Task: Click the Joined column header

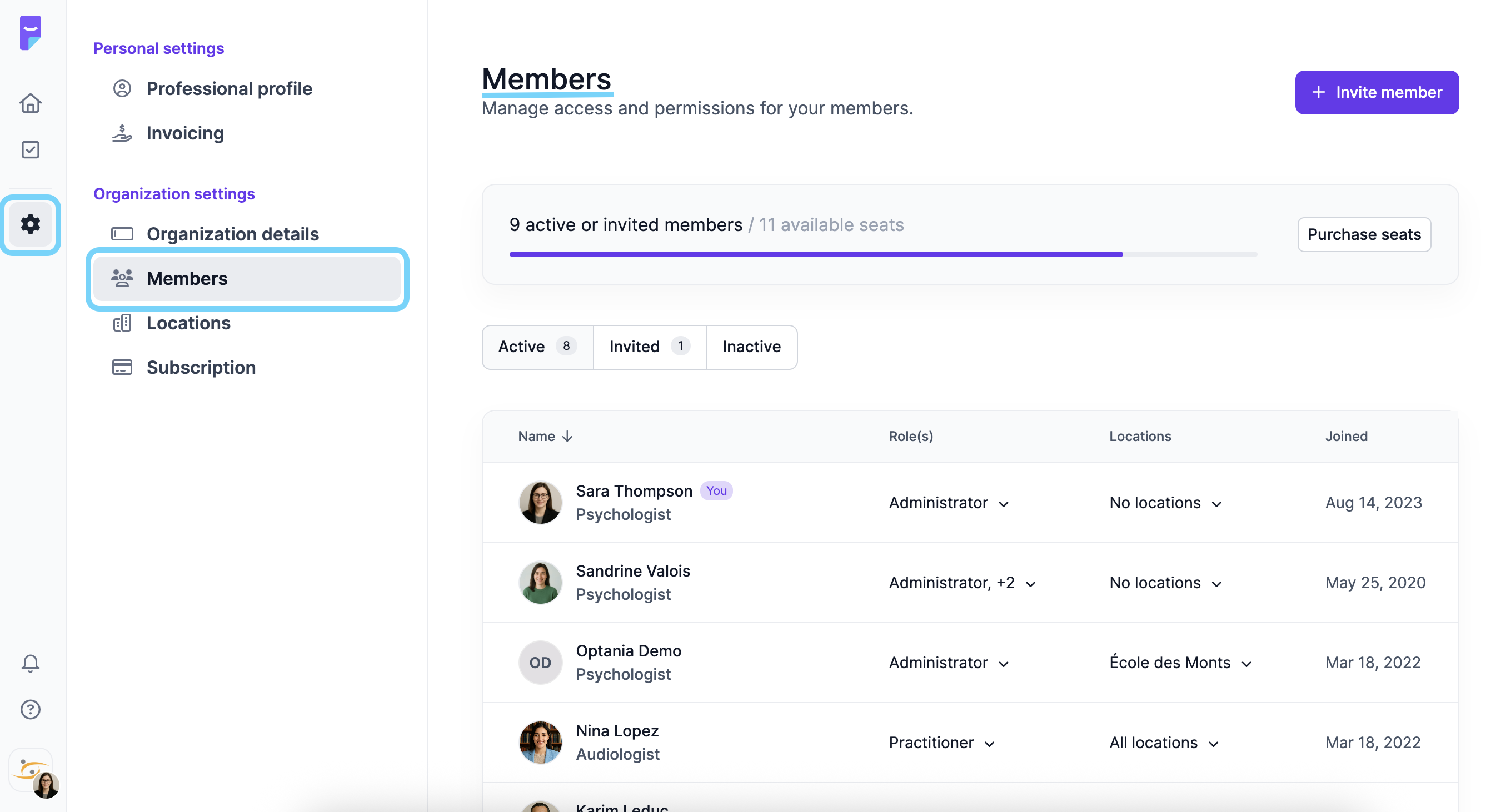Action: click(1346, 437)
